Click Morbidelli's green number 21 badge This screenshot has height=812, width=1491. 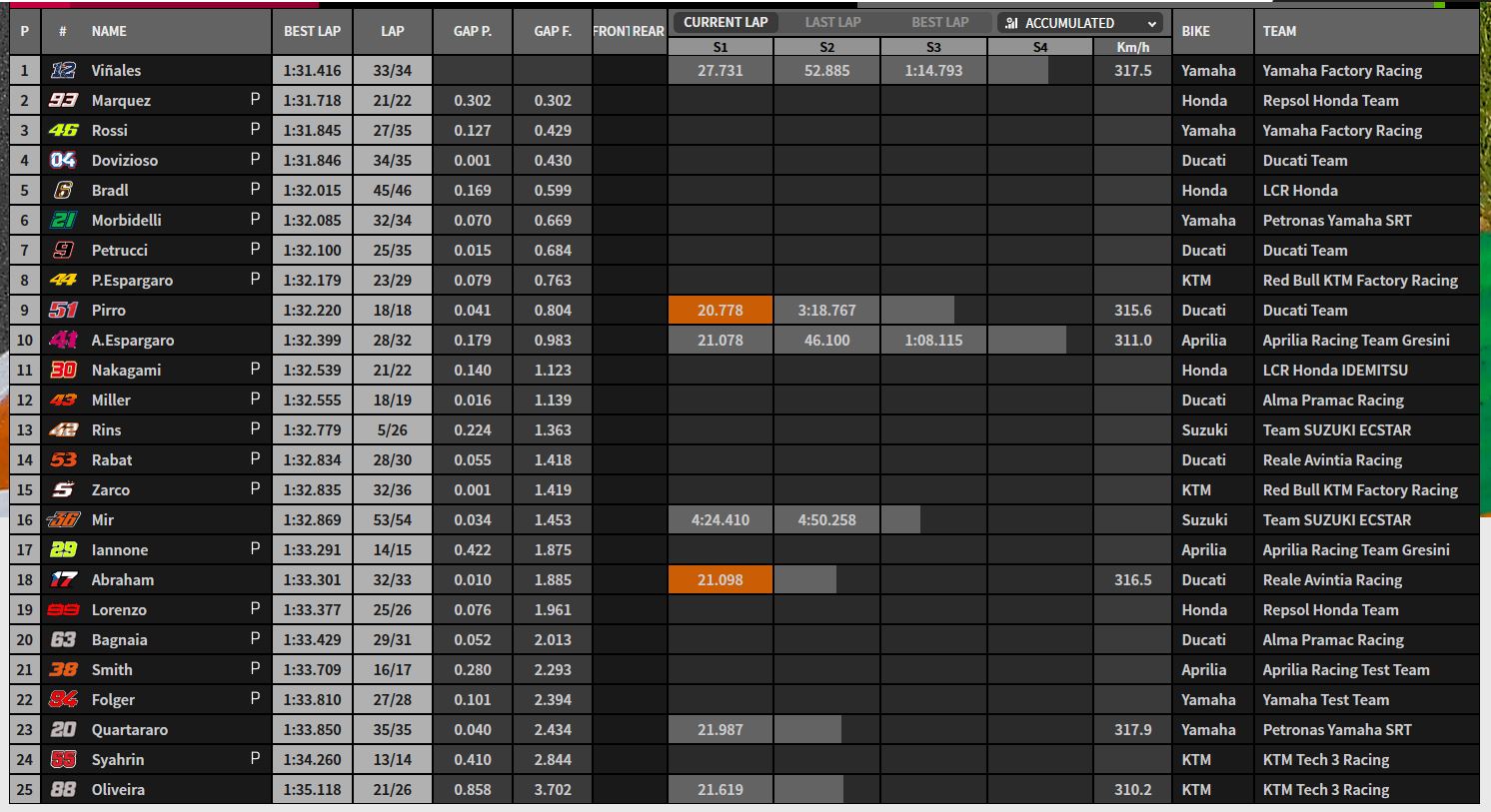point(63,220)
